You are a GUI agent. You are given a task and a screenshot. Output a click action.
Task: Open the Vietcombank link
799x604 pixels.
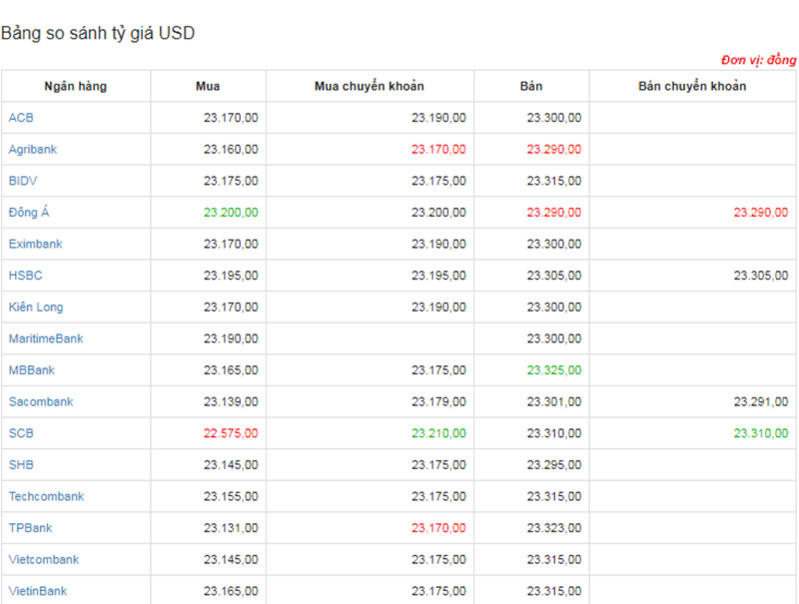pyautogui.click(x=44, y=560)
